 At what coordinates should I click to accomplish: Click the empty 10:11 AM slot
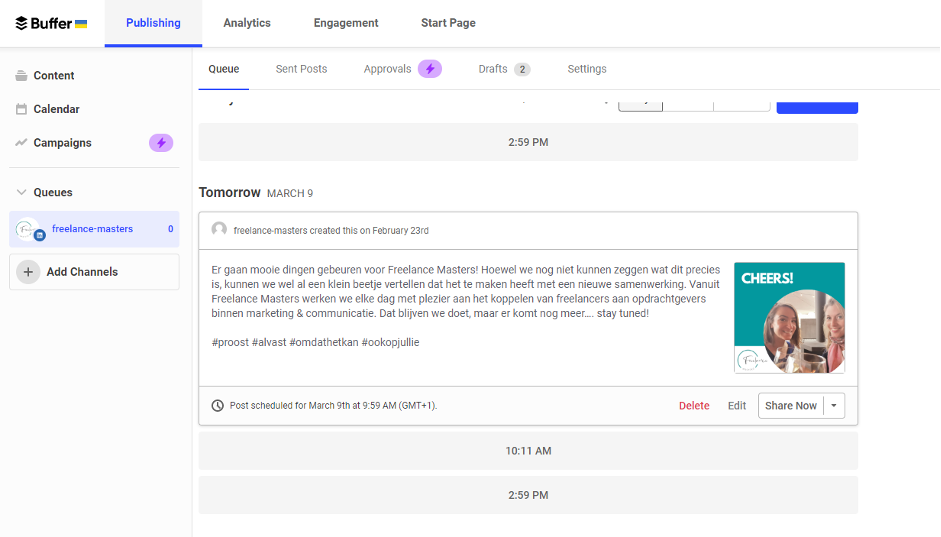[528, 451]
